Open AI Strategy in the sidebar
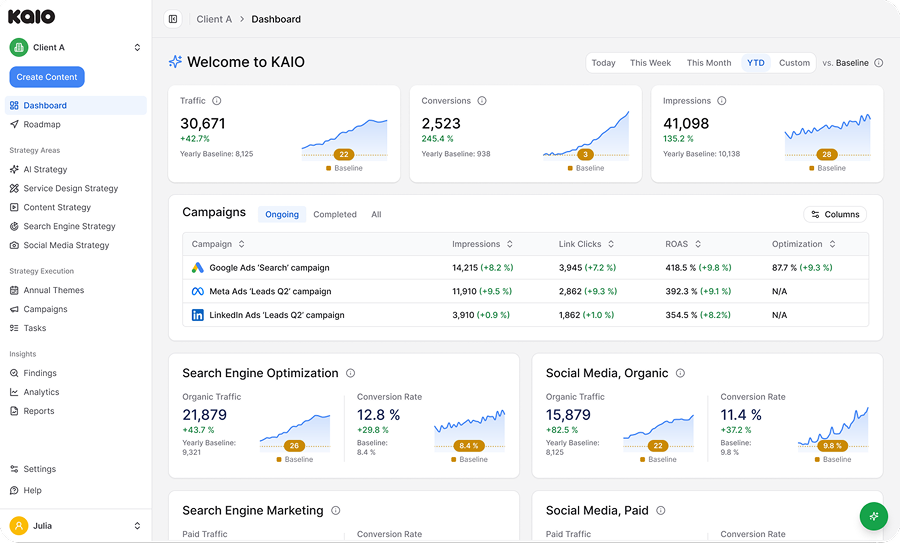Image resolution: width=900 pixels, height=544 pixels. 45,169
